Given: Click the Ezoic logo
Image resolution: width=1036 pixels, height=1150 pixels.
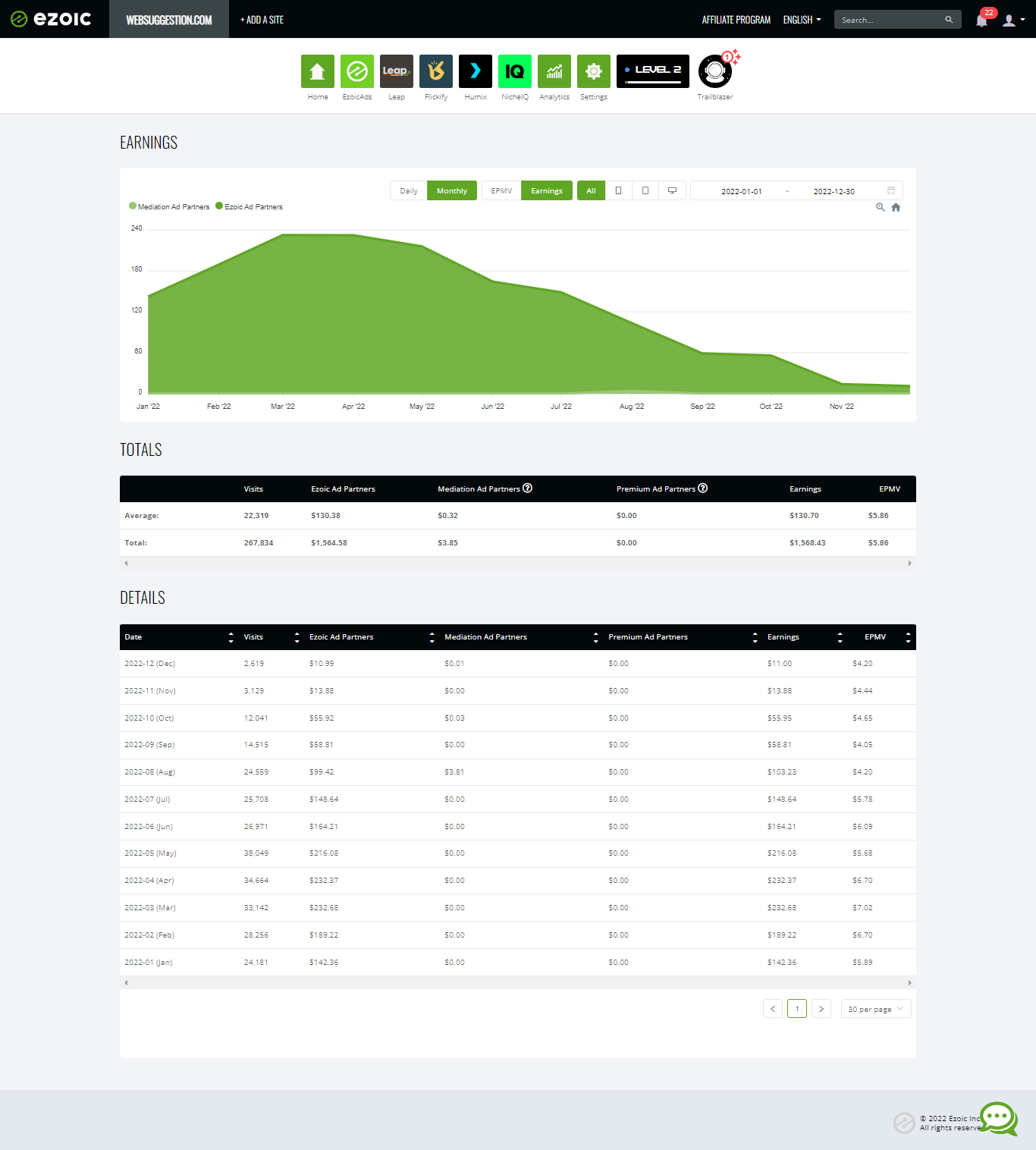Looking at the screenshot, I should pos(51,19).
